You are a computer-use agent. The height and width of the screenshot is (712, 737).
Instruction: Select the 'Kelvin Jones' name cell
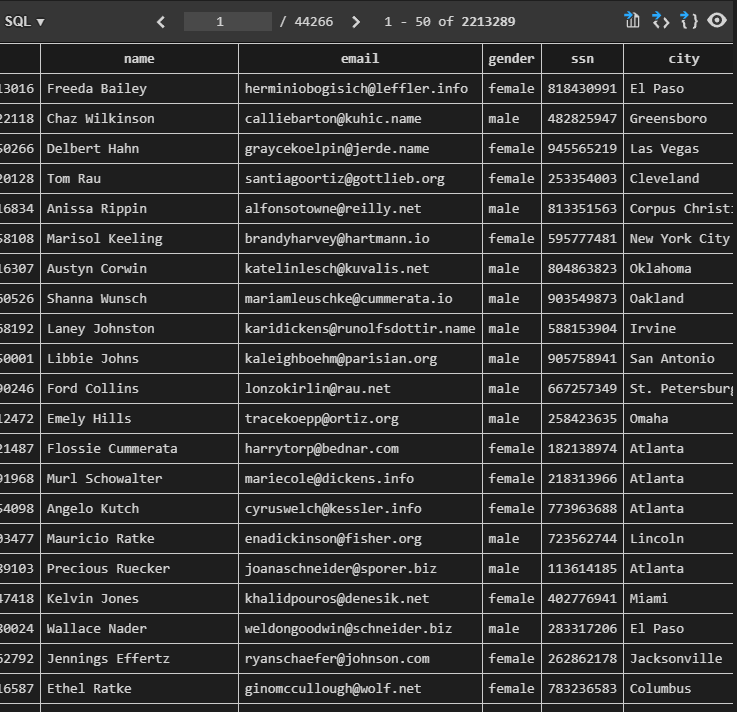click(x=139, y=599)
